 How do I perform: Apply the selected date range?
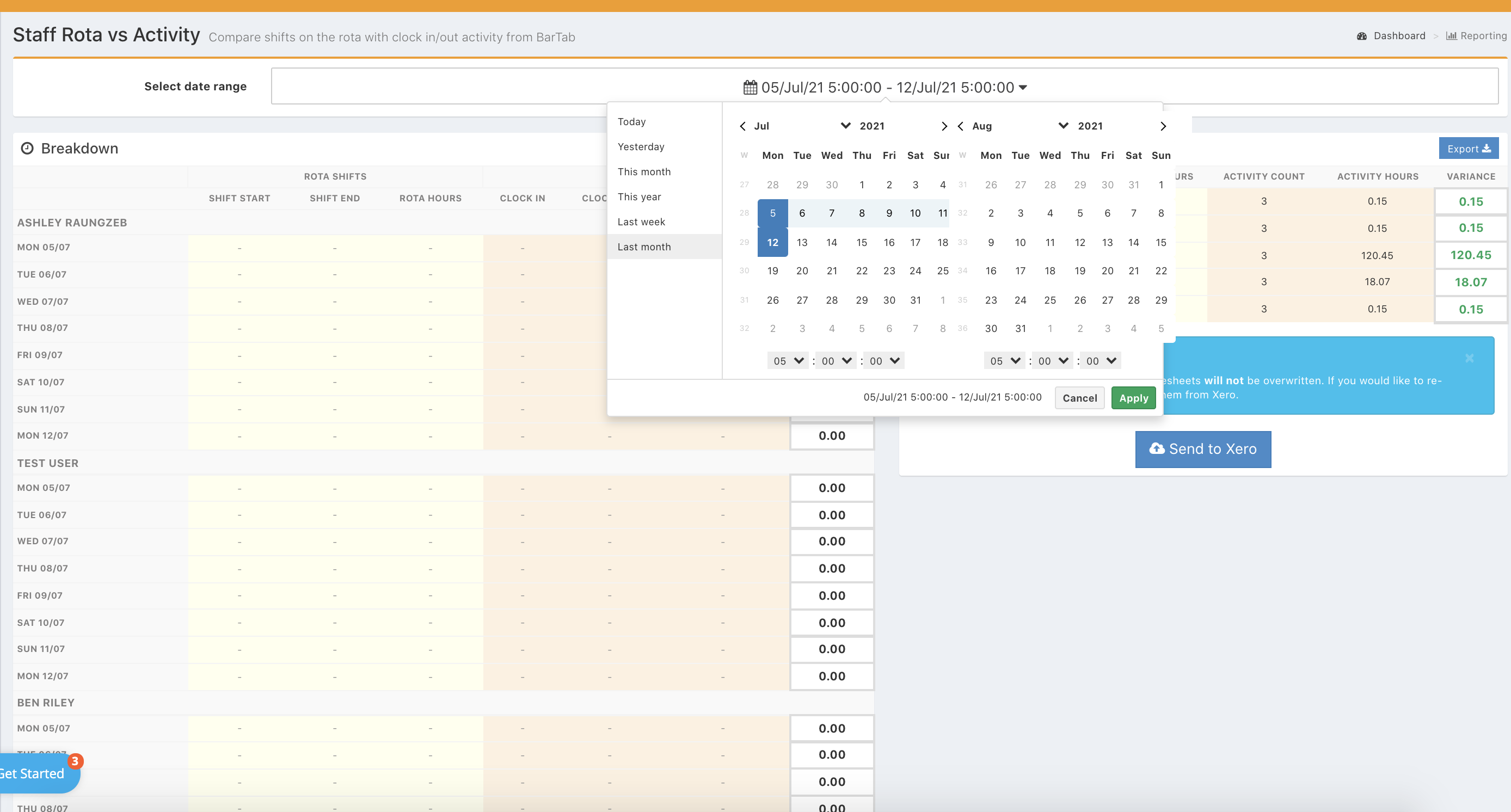pos(1133,398)
